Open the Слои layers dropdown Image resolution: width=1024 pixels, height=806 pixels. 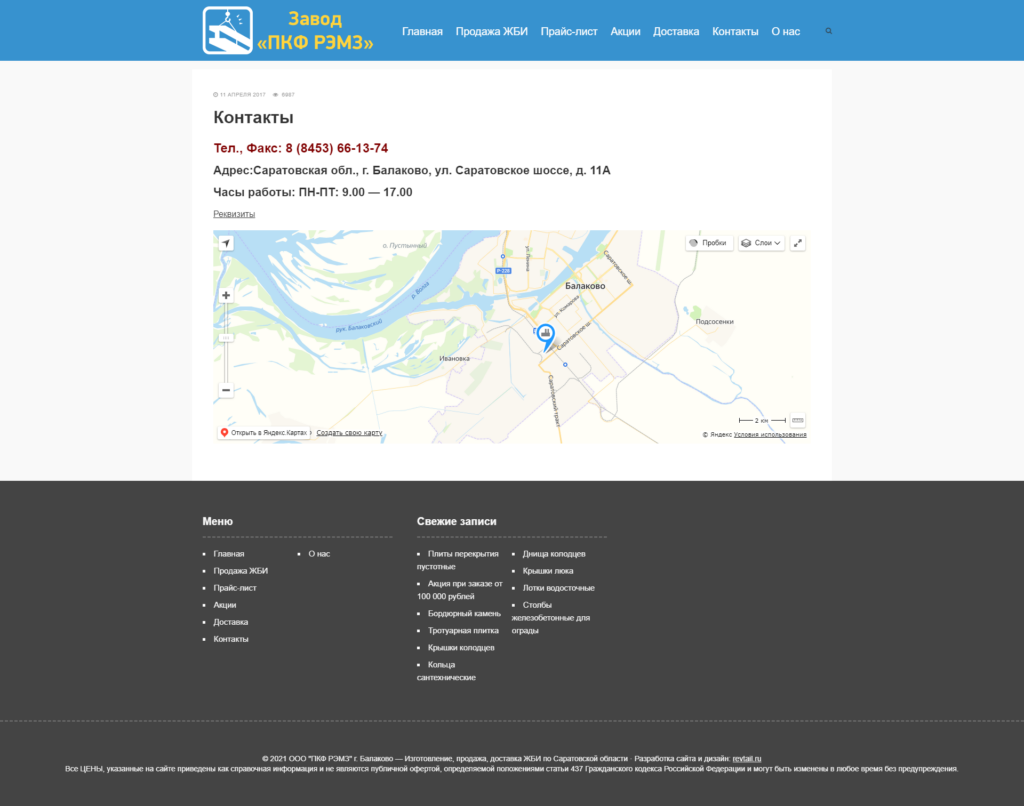(x=761, y=243)
